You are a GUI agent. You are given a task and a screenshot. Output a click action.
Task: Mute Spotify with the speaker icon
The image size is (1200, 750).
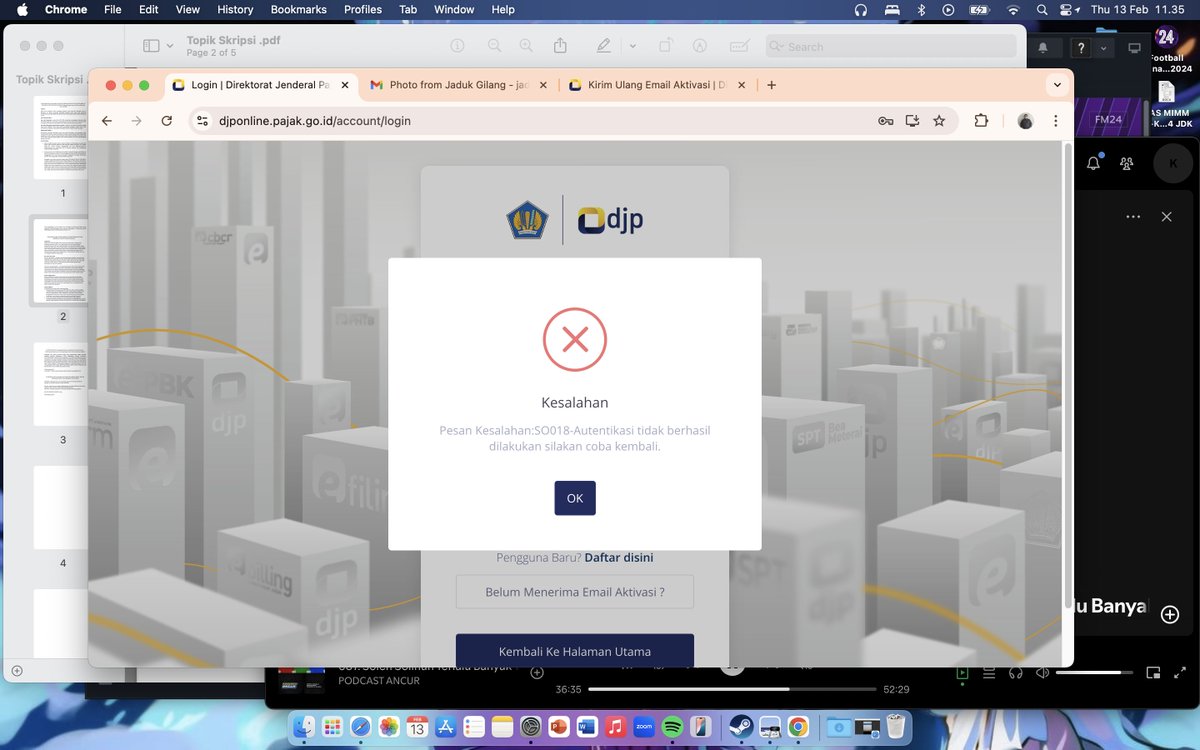[x=1042, y=673]
